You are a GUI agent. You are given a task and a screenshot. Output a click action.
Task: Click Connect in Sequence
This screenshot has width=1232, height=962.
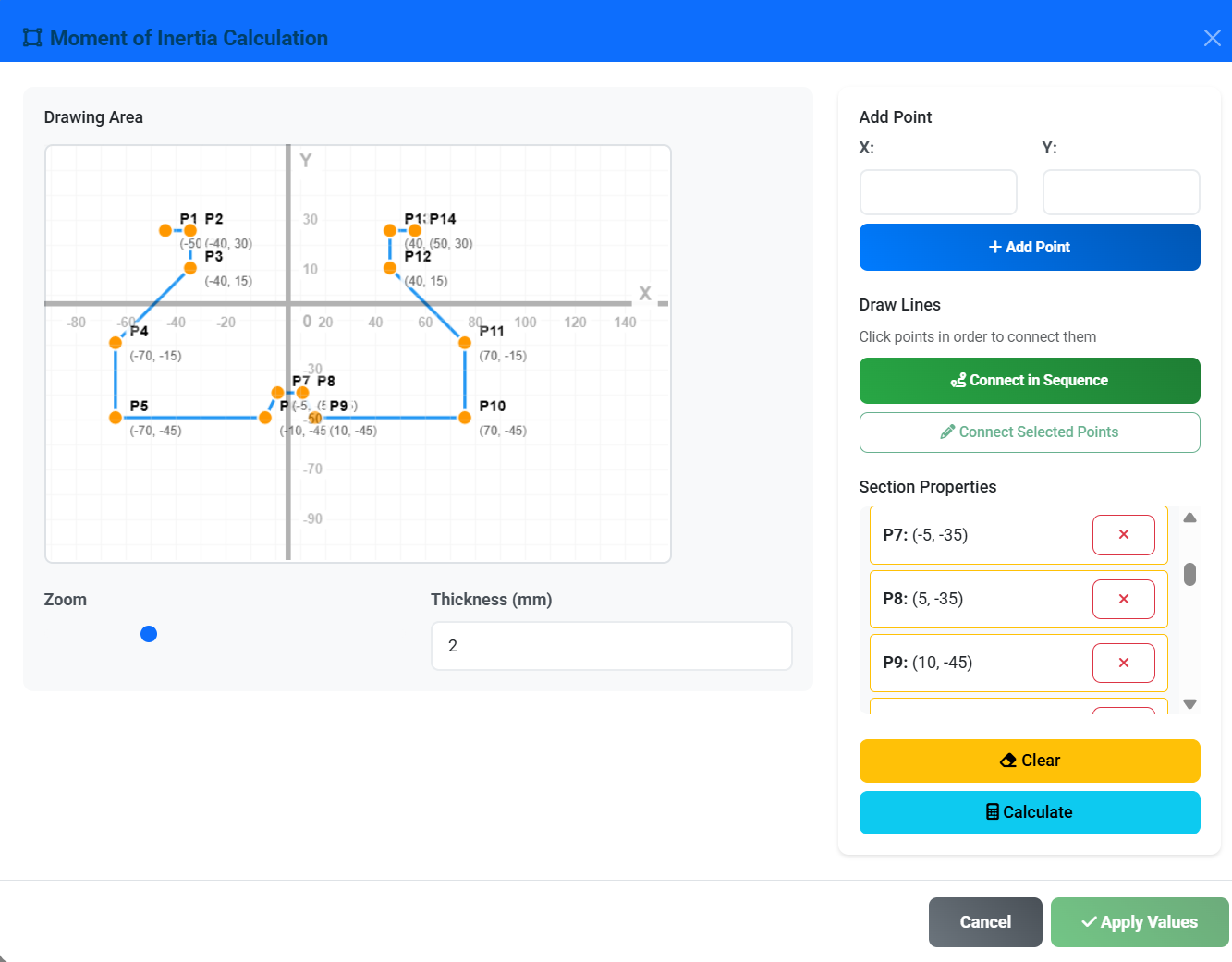pos(1029,381)
